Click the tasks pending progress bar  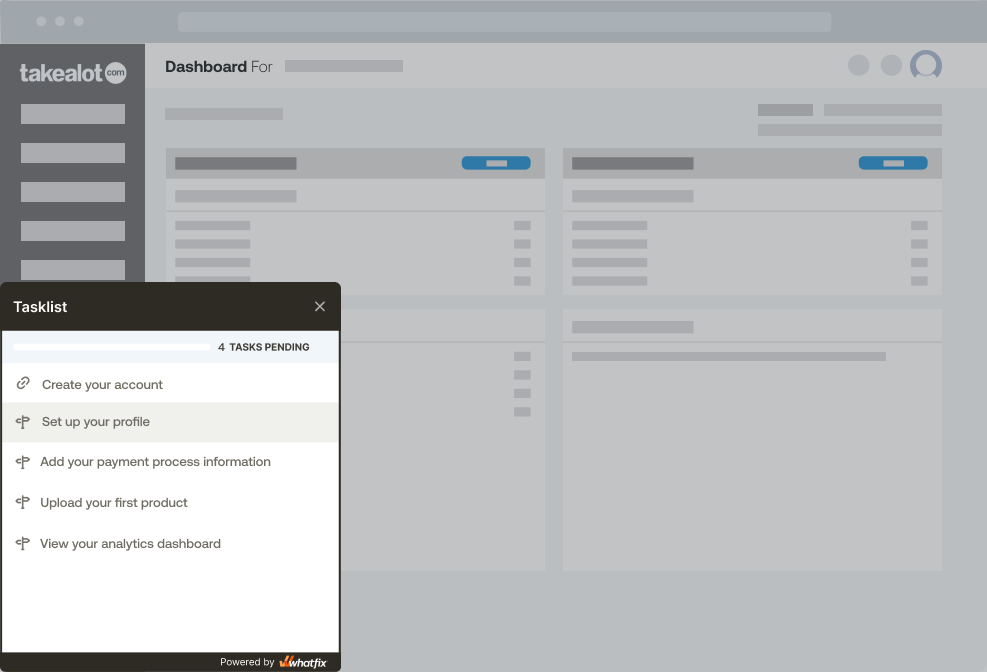111,347
